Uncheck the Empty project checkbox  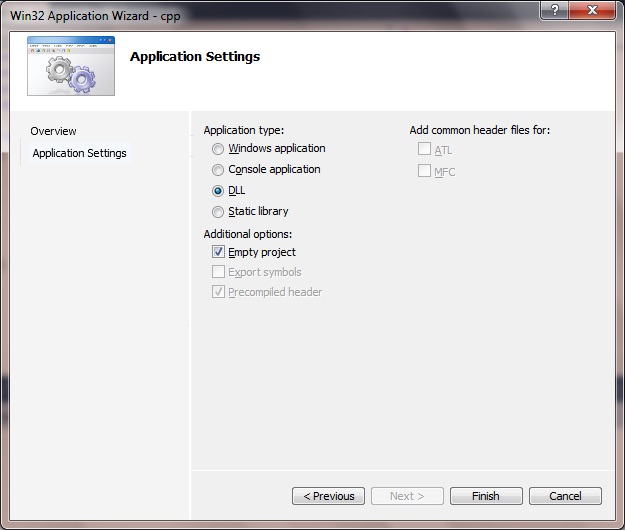(218, 251)
